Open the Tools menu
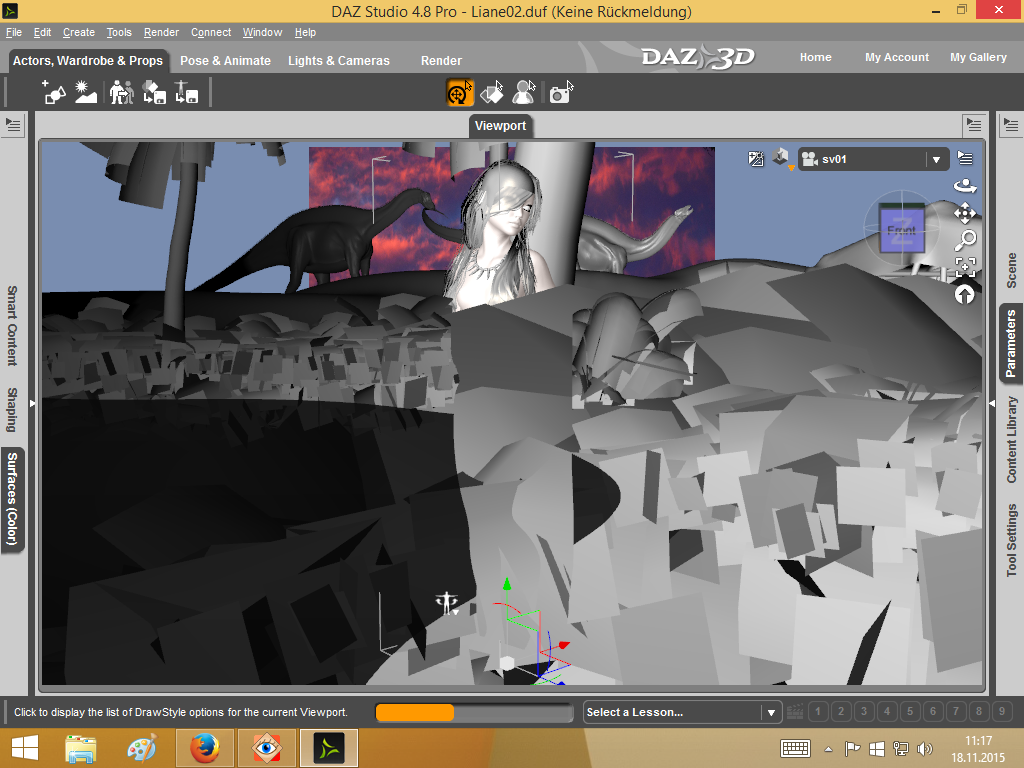Image resolution: width=1024 pixels, height=768 pixels. tap(119, 32)
